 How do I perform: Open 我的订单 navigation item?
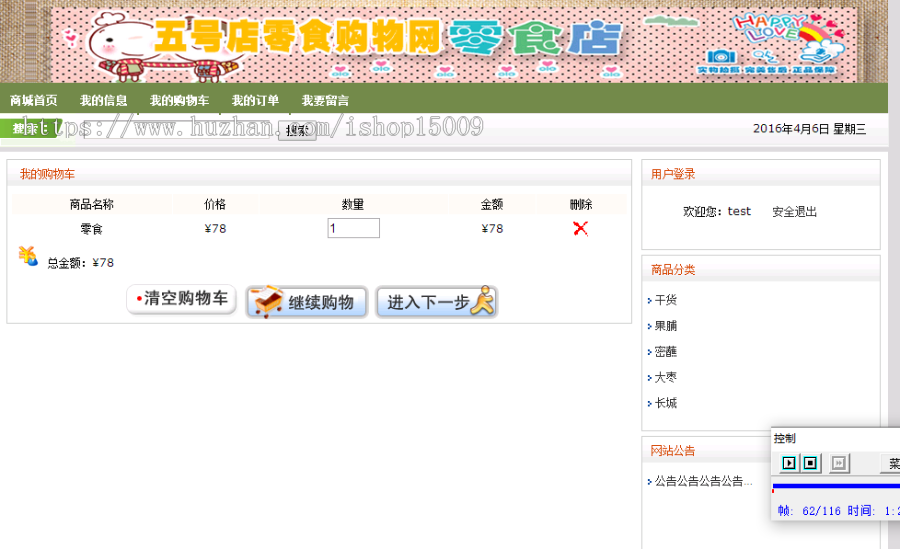click(x=255, y=100)
